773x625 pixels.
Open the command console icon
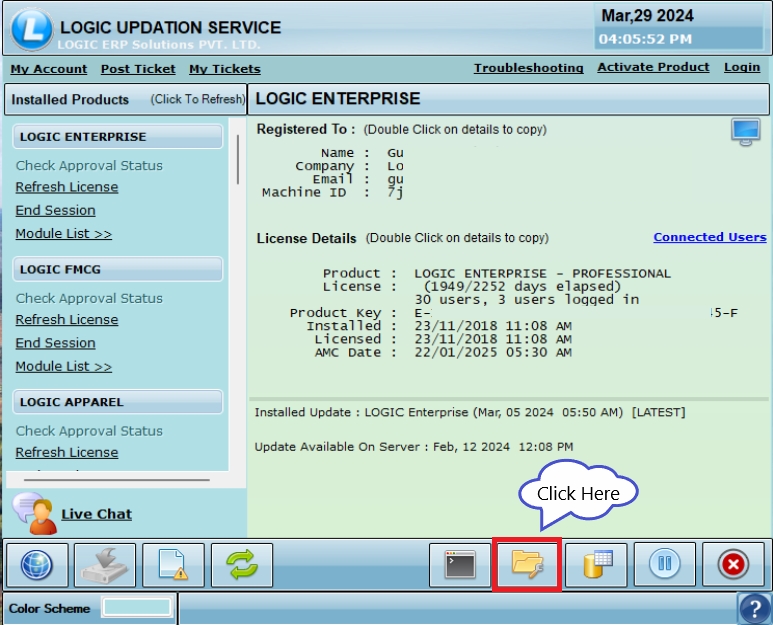[x=460, y=565]
